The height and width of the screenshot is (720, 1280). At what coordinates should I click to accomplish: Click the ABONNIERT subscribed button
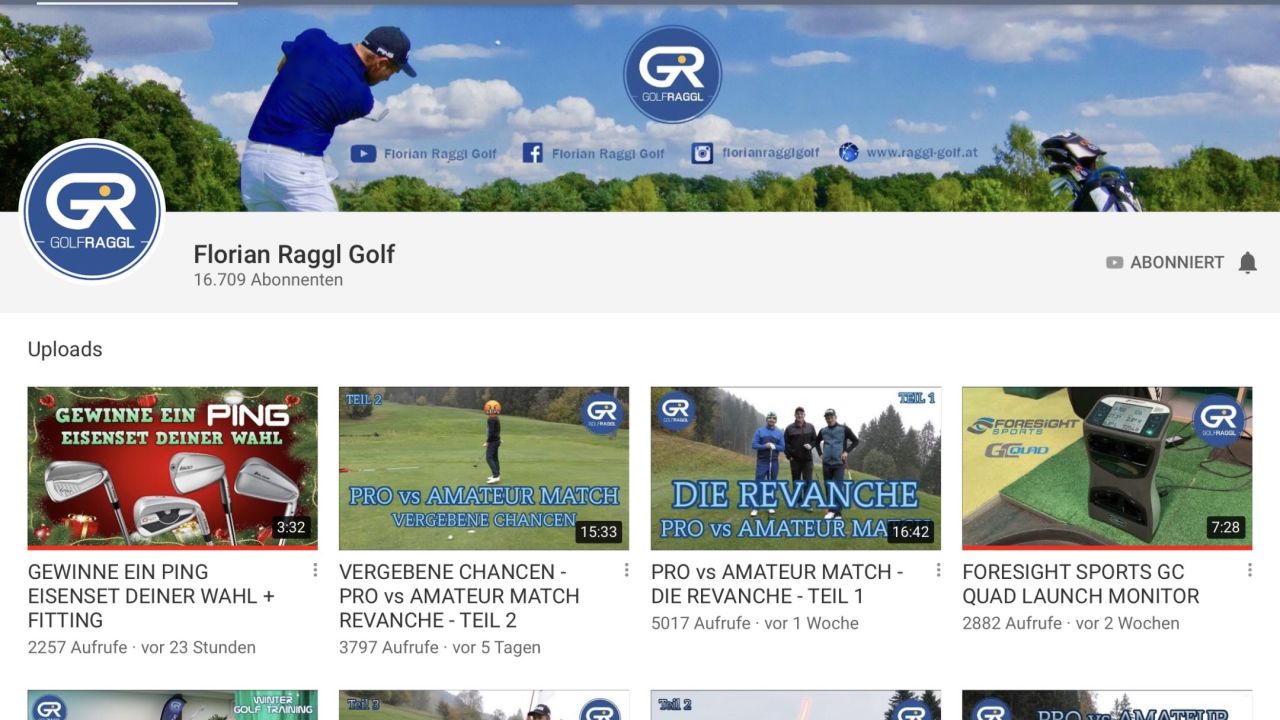pos(1165,263)
